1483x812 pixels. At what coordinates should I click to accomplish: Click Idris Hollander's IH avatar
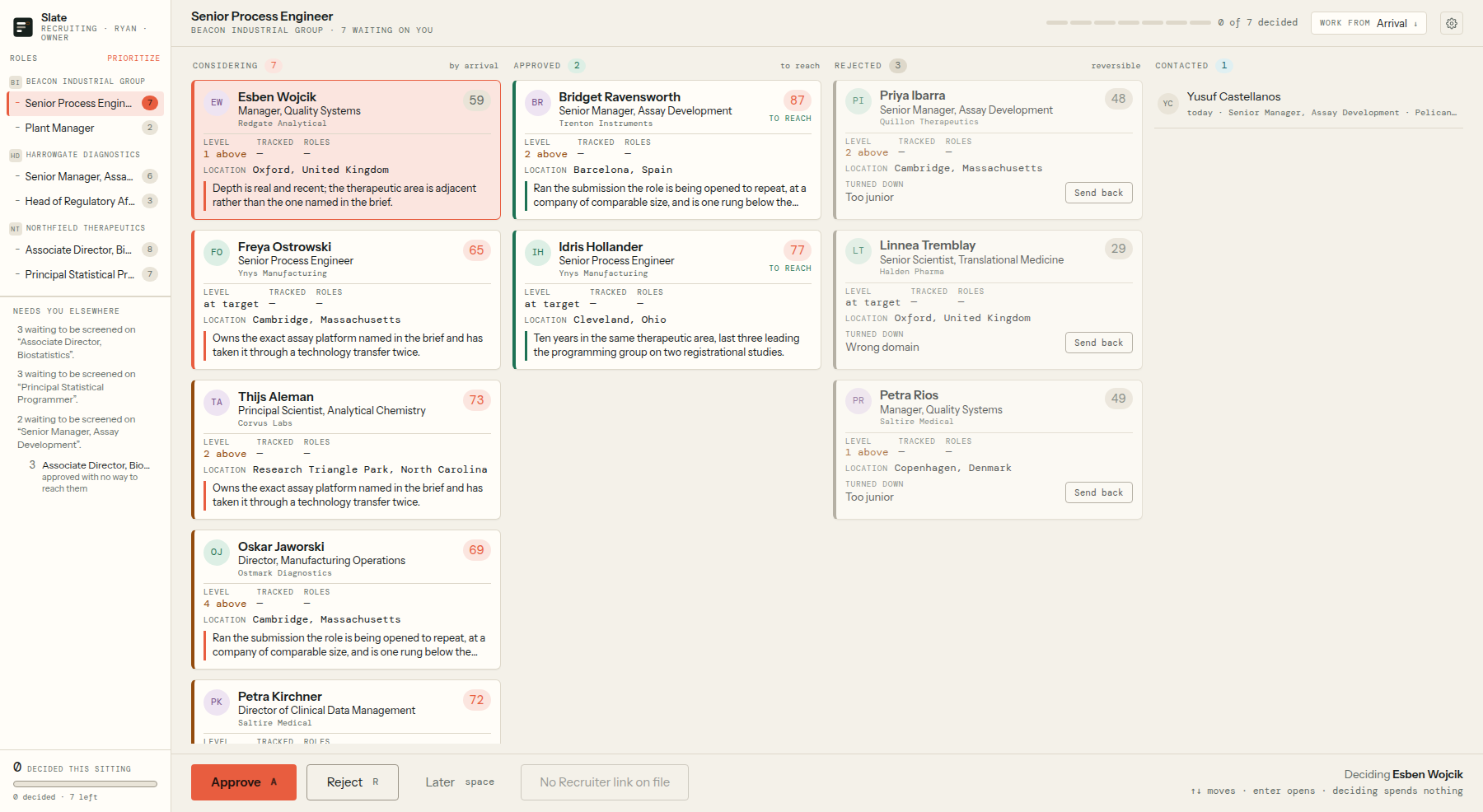point(537,253)
